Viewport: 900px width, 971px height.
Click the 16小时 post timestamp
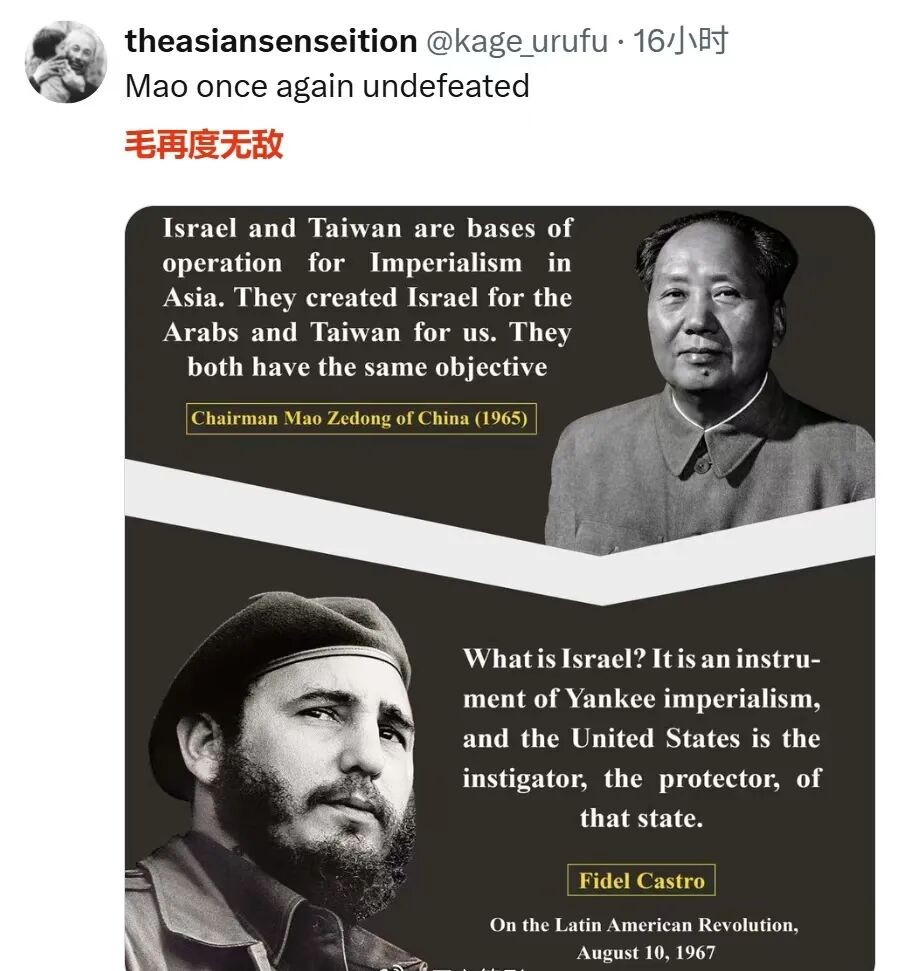click(x=681, y=41)
